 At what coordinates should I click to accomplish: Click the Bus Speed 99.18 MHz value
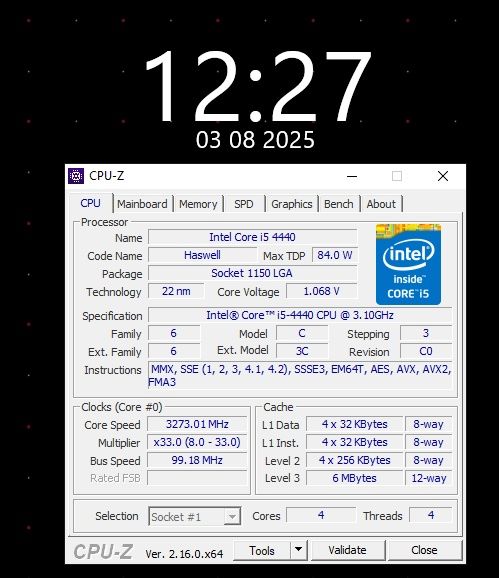click(197, 460)
